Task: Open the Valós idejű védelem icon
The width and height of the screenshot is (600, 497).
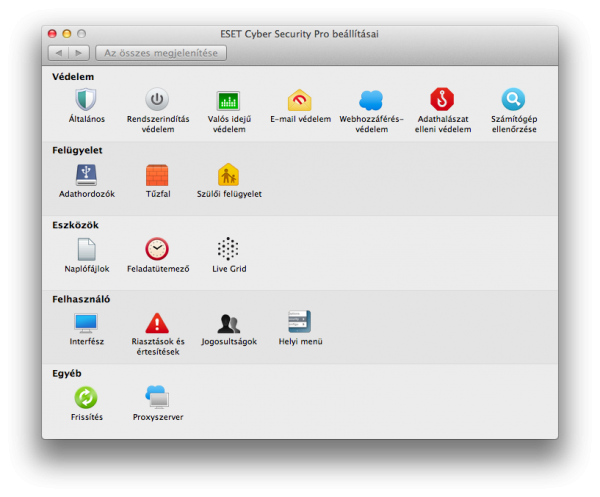Action: tap(228, 101)
